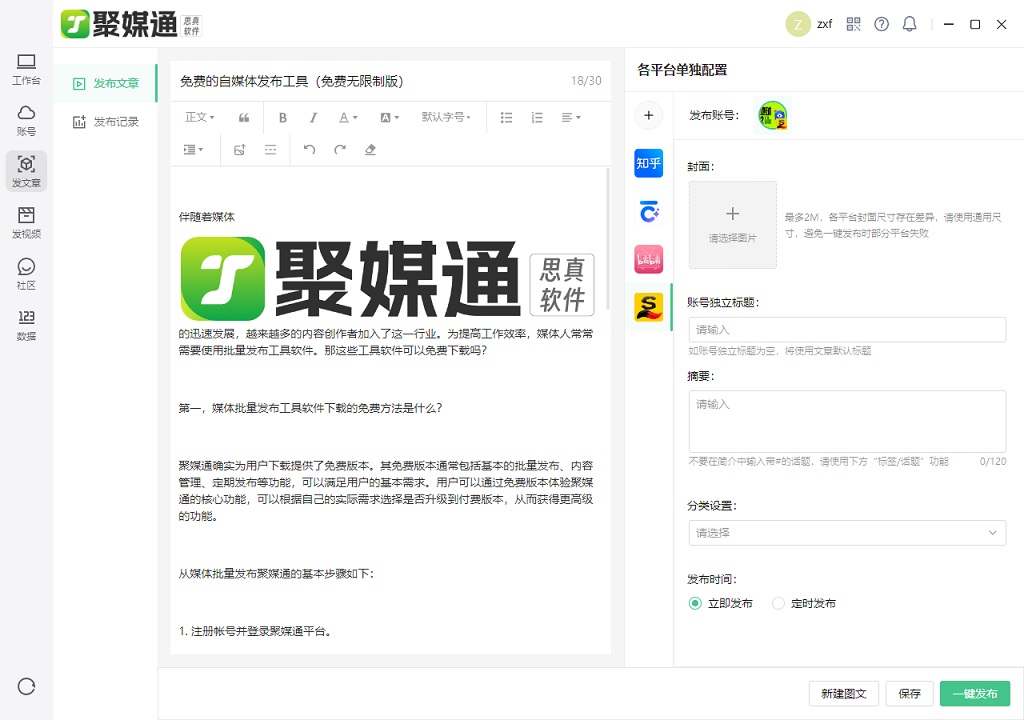Click the insert image icon in the toolbar
This screenshot has height=720, width=1024.
238,149
